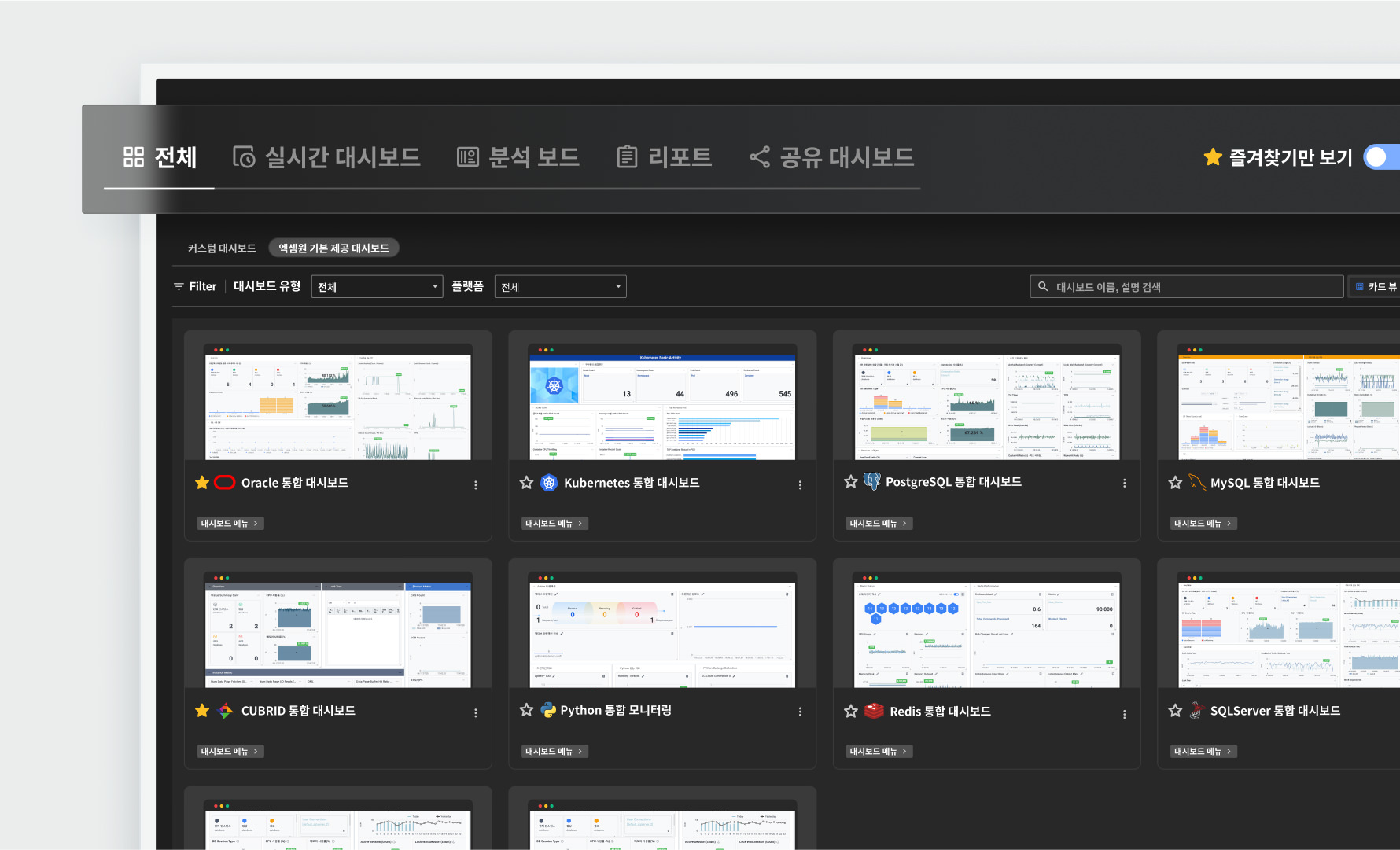
Task: Toggle 즐겨찾기만 보기 switch
Action: pyautogui.click(x=1381, y=157)
